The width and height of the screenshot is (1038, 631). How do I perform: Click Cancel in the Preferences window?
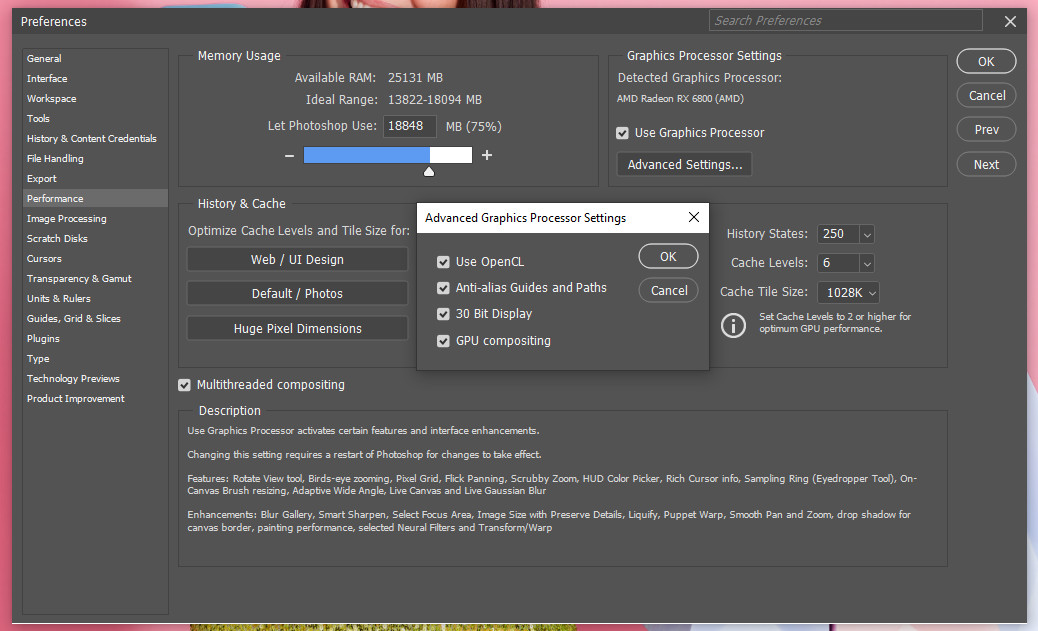pyautogui.click(x=986, y=95)
